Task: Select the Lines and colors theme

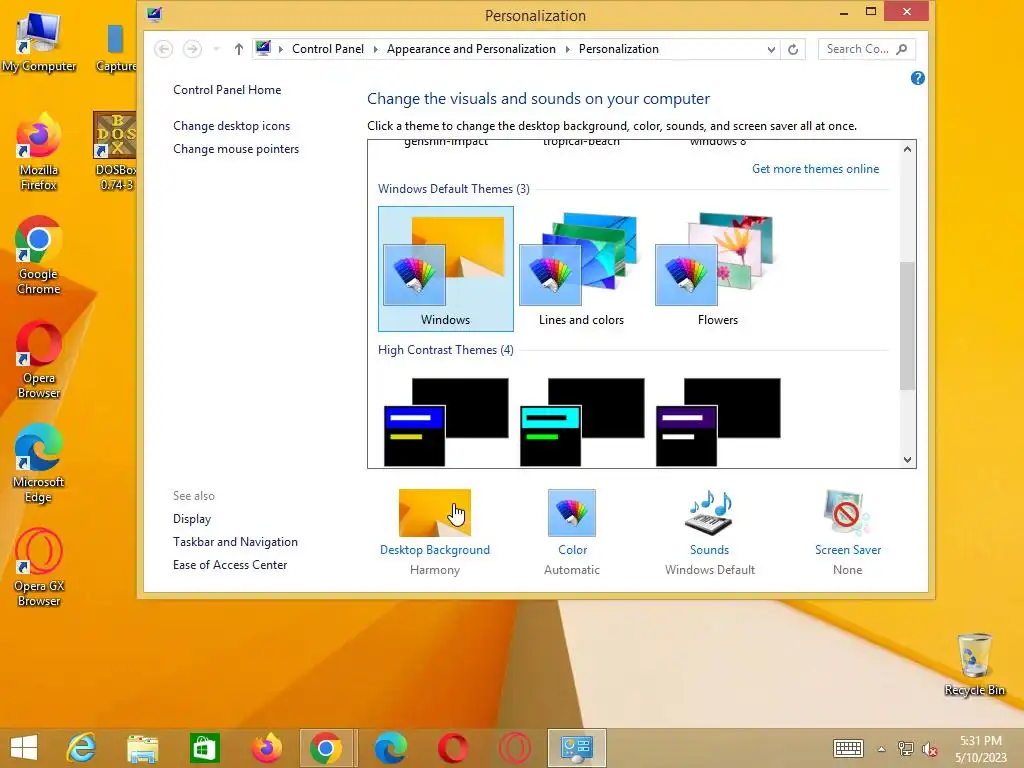Action: coord(581,269)
